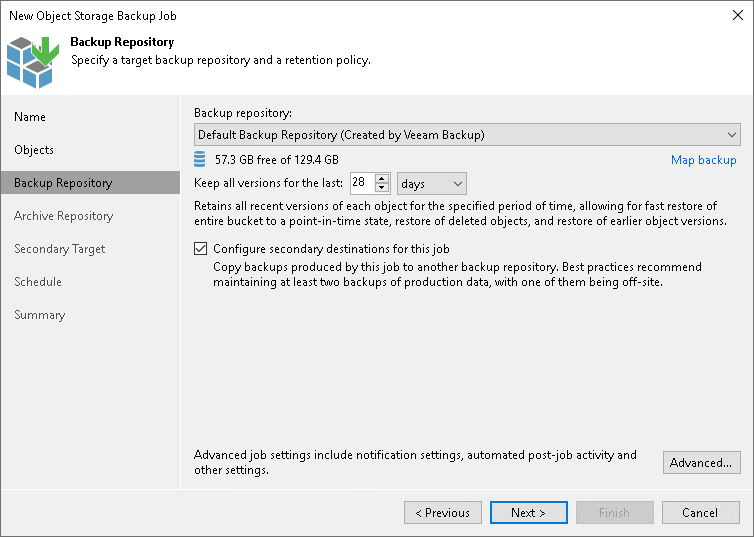Click the Previous button
The image size is (754, 537).
(x=442, y=512)
